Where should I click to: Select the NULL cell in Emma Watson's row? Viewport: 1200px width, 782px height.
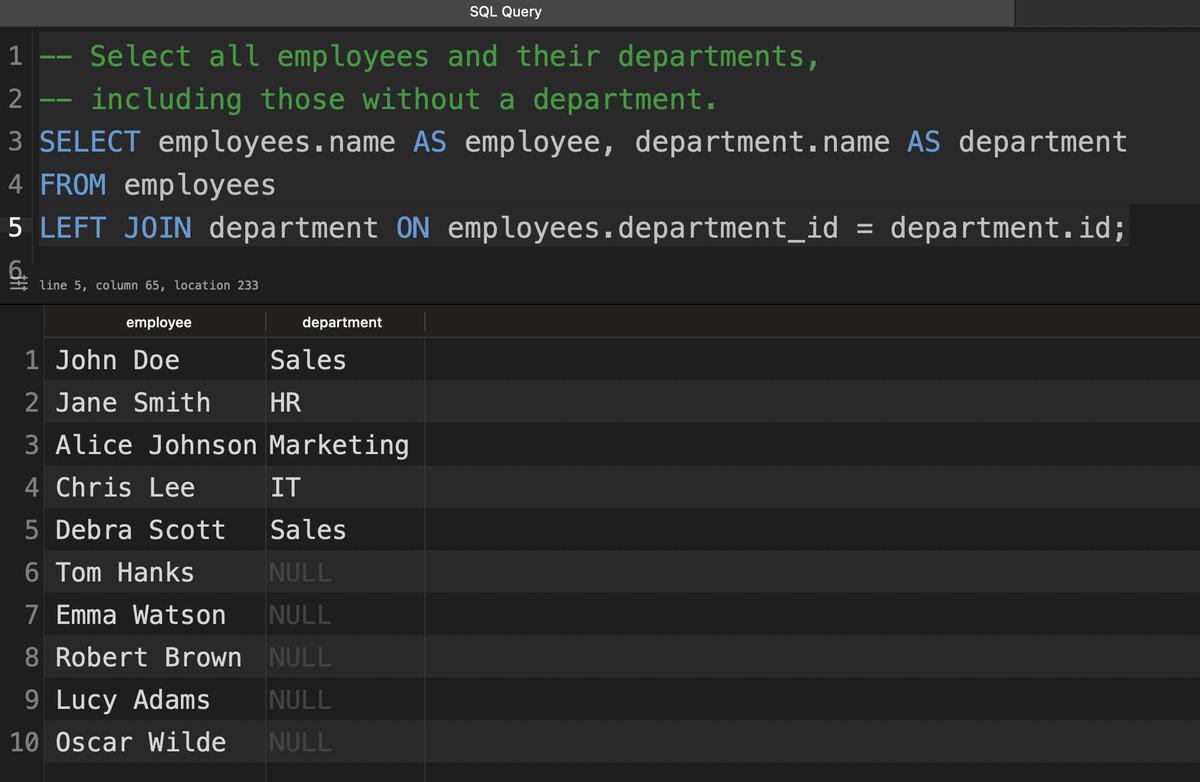pos(346,615)
